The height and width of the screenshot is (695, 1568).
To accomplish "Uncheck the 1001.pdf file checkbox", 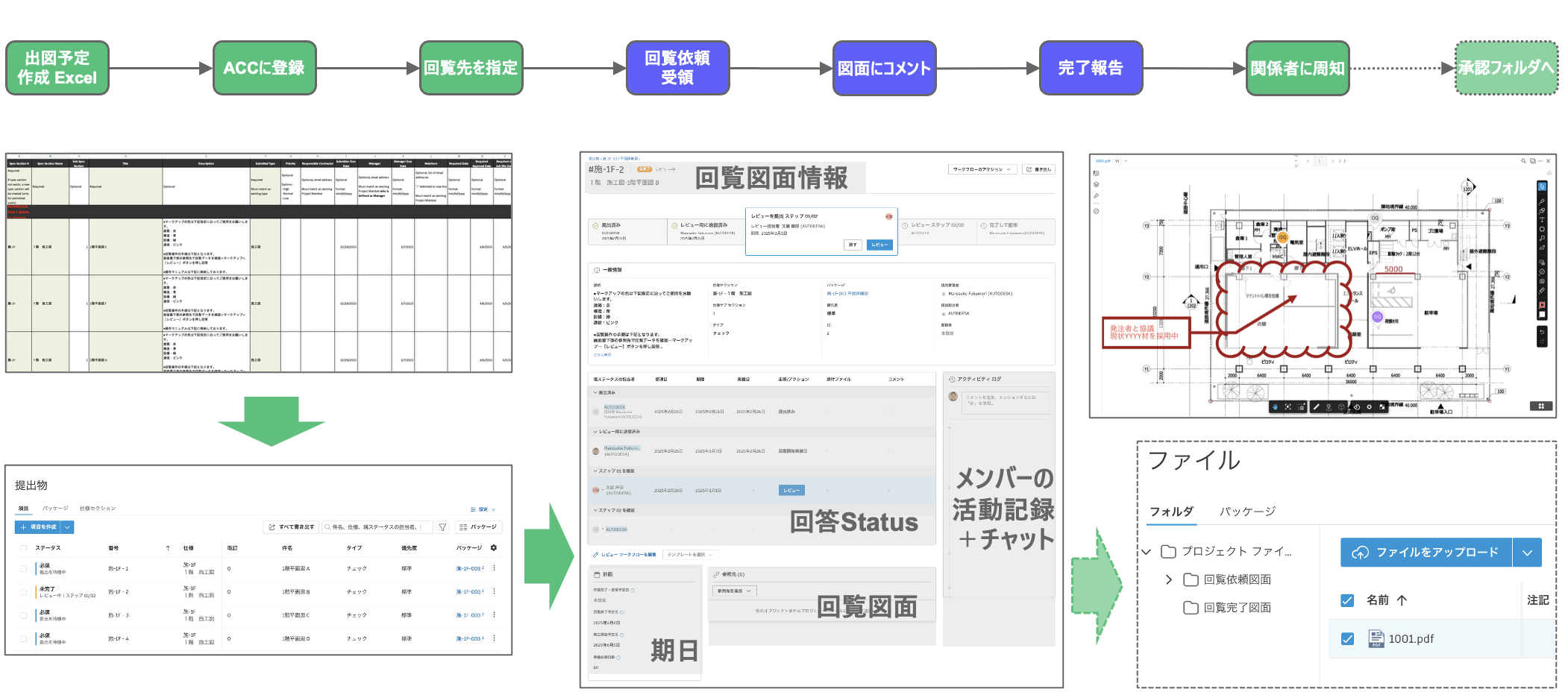I will [x=1347, y=639].
